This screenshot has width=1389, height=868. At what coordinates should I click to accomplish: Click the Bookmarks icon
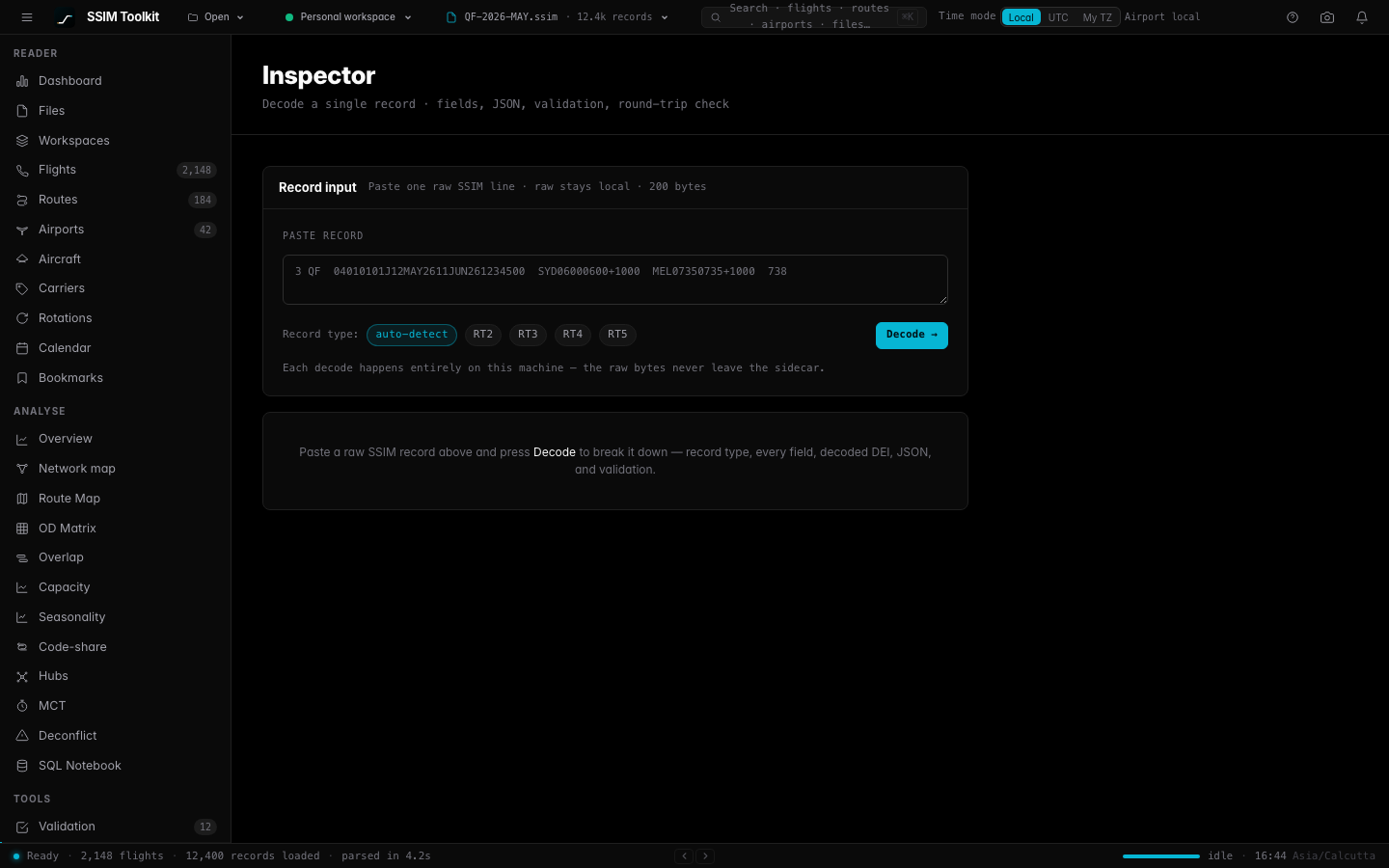[x=22, y=378]
